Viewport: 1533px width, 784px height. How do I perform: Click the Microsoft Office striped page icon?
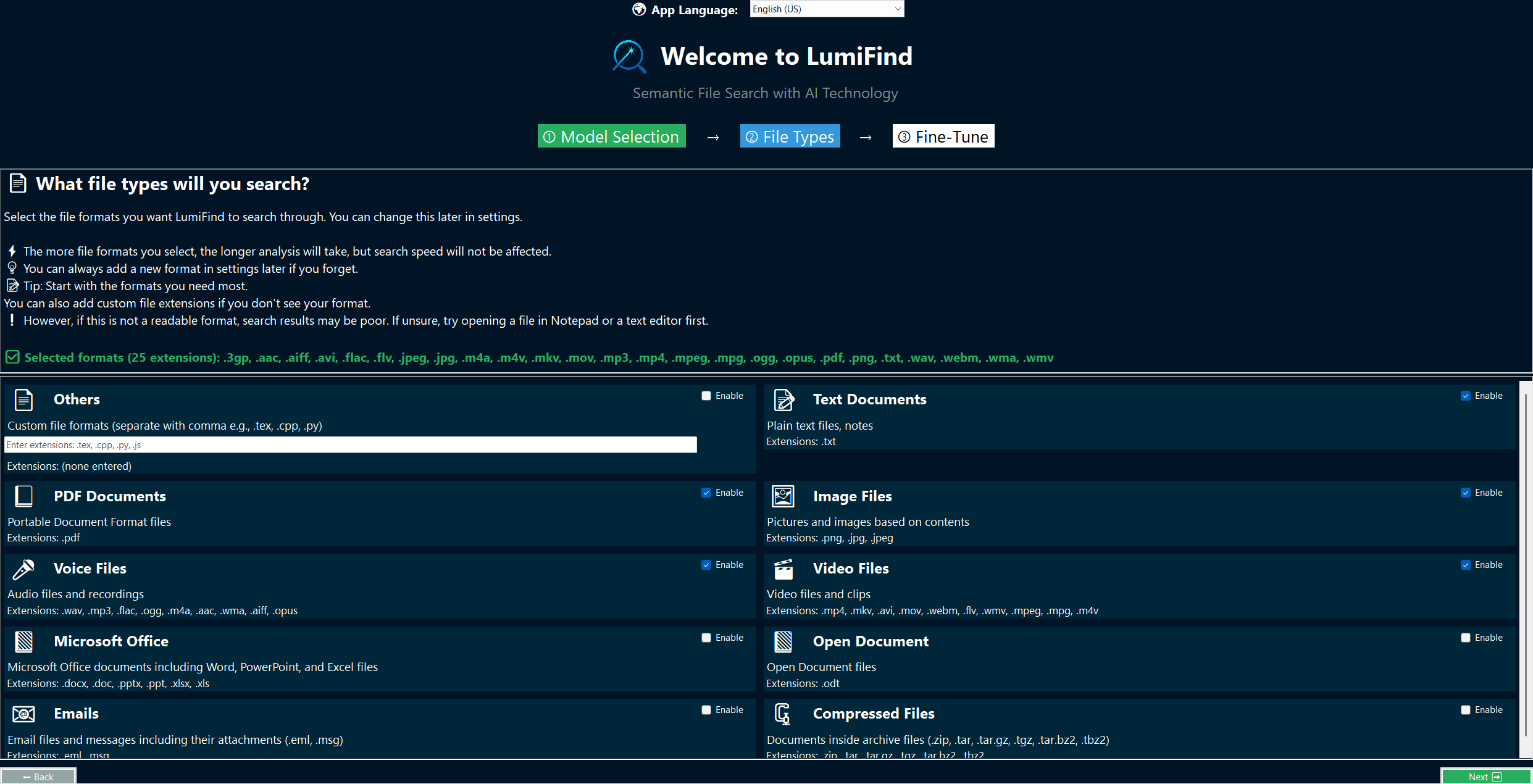[23, 641]
